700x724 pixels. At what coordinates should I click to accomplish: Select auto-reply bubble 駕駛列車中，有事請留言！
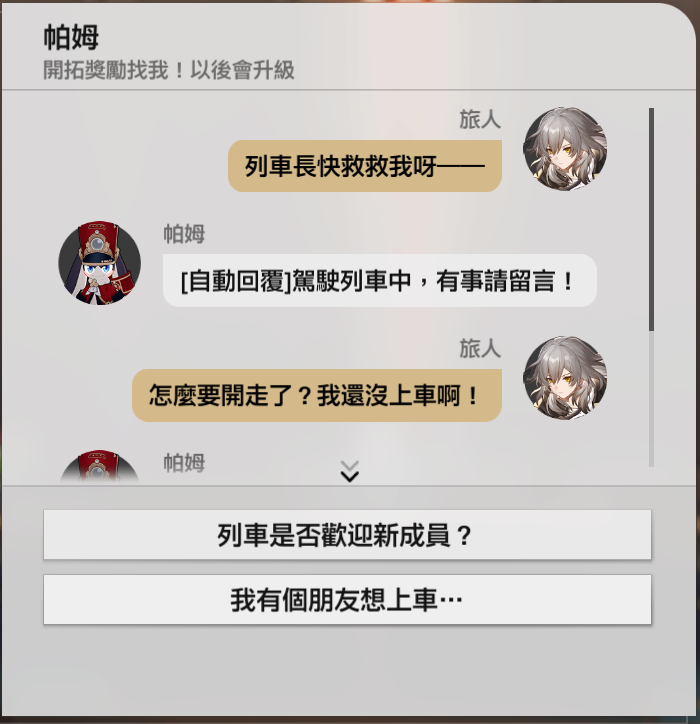tap(380, 280)
